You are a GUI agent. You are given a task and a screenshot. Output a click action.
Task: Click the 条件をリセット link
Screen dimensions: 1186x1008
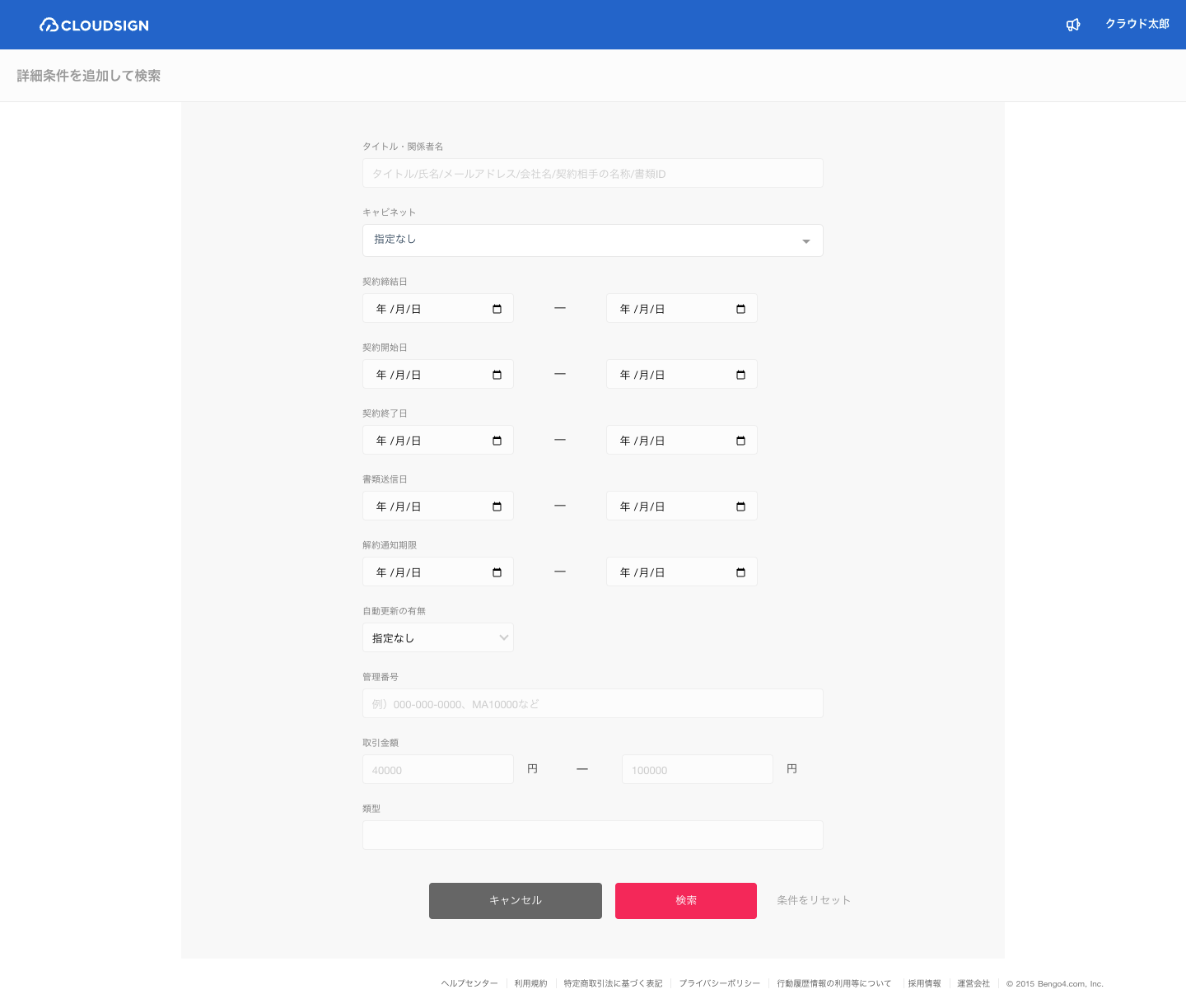pyautogui.click(x=813, y=900)
